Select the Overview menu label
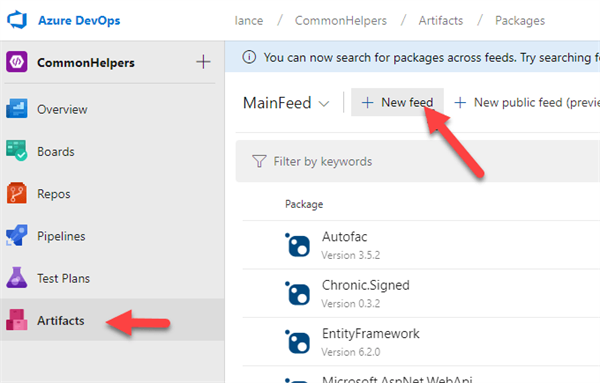Viewport: 600px width, 383px height. 62,109
